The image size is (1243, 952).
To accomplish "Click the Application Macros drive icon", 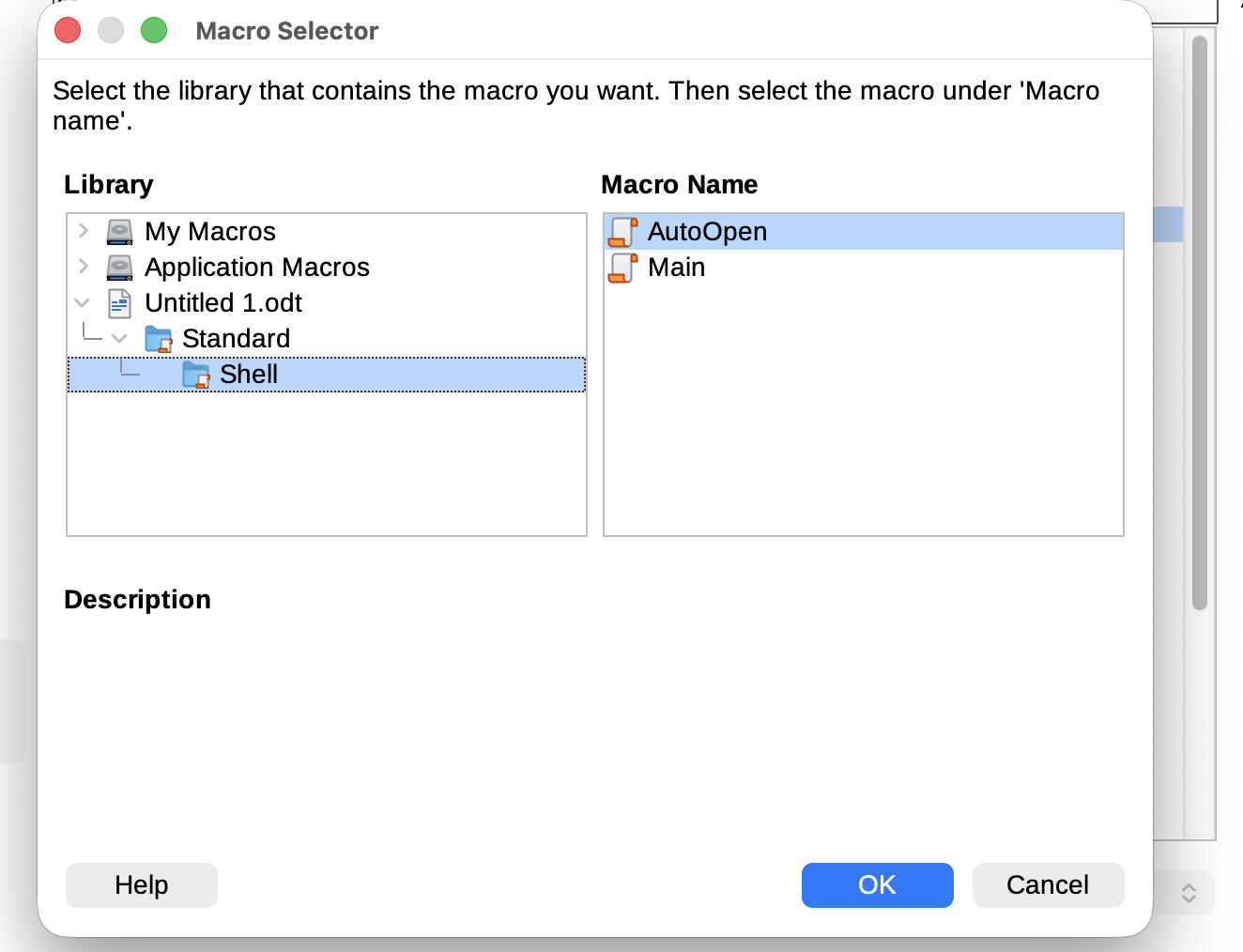I will click(x=119, y=268).
